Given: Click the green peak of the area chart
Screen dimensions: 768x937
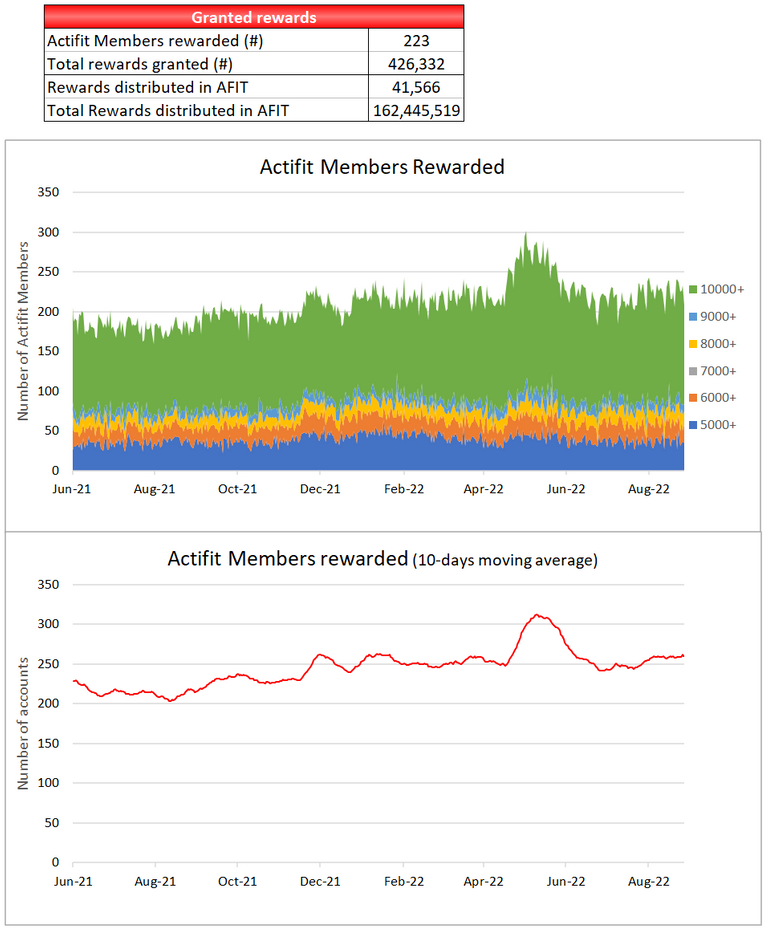Looking at the screenshot, I should [x=525, y=235].
